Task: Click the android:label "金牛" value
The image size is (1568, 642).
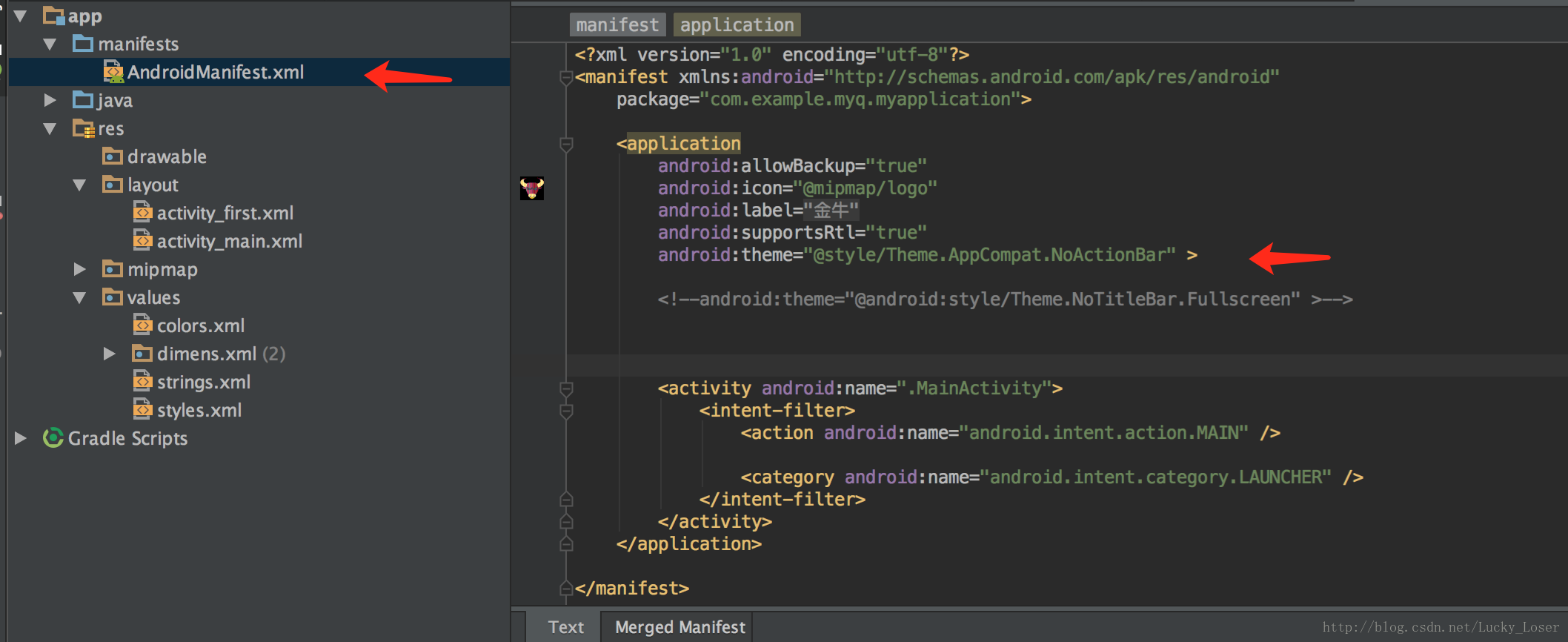Action: [x=831, y=211]
